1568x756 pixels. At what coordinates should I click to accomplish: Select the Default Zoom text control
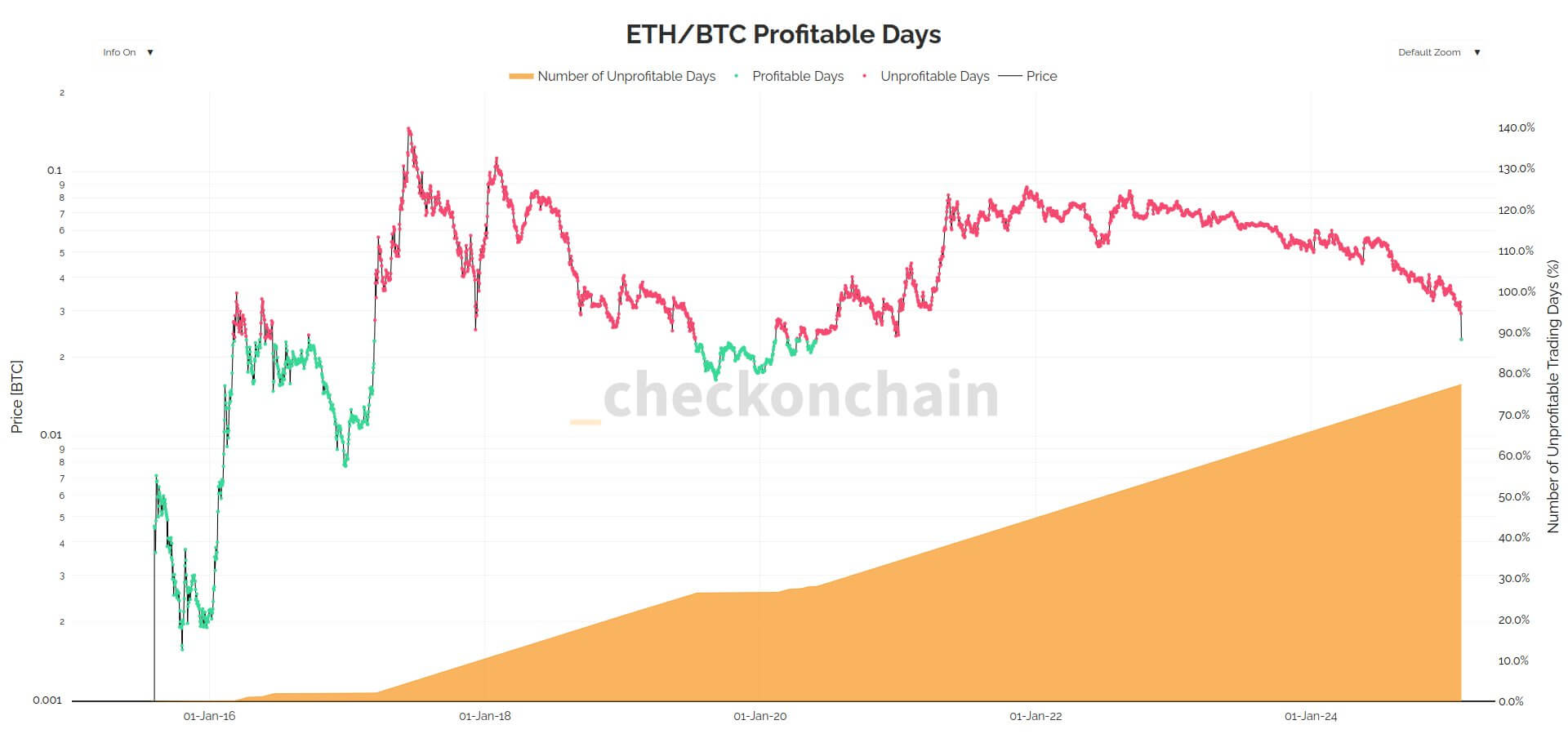coord(1429,51)
